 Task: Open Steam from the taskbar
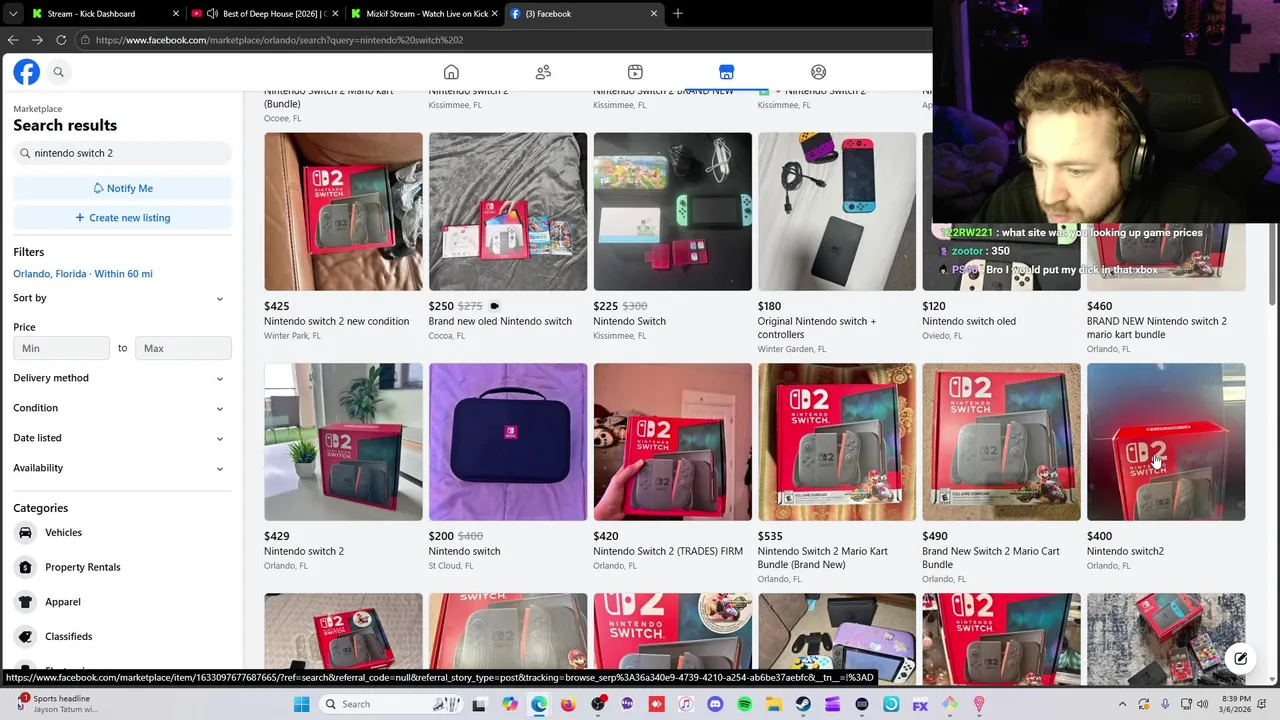(803, 704)
